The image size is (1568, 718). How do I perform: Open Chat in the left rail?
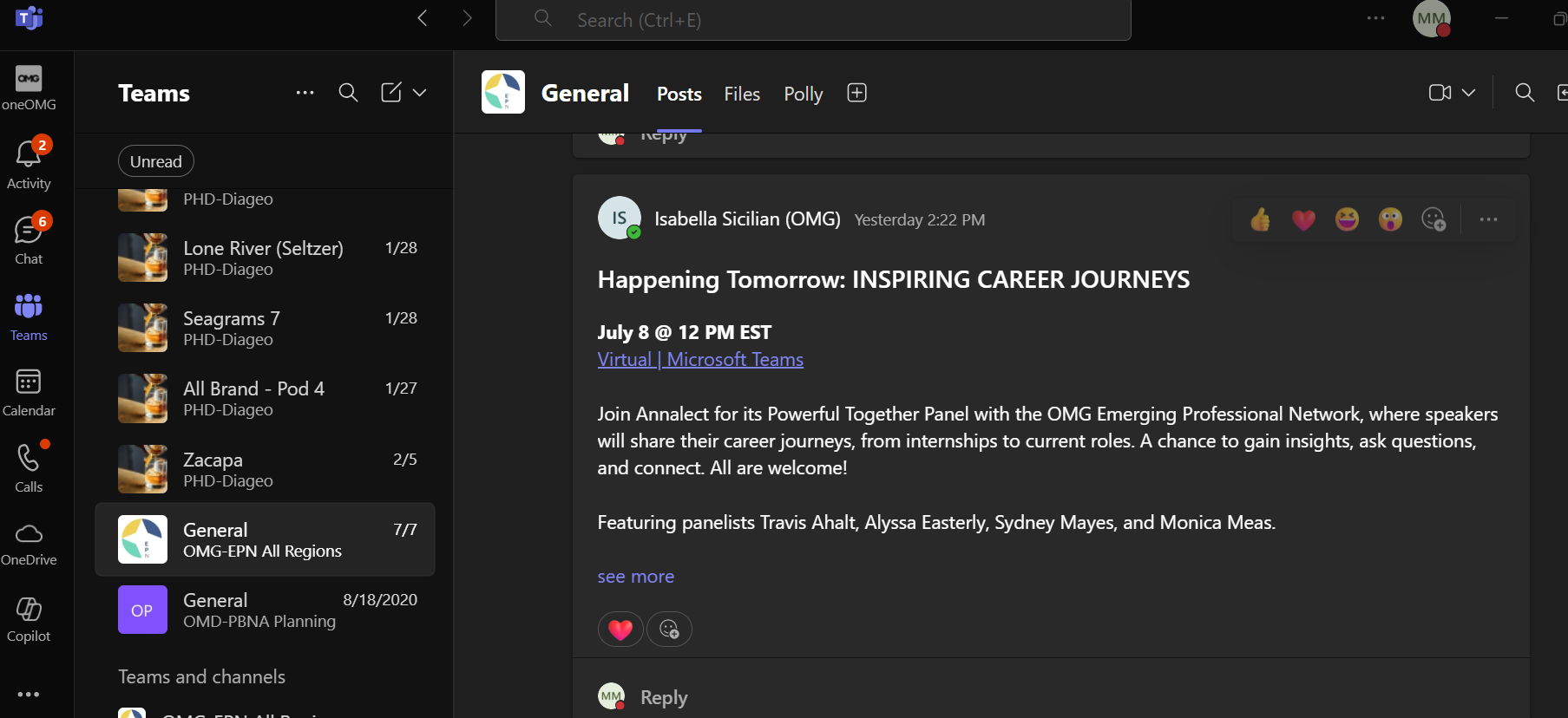tap(29, 239)
